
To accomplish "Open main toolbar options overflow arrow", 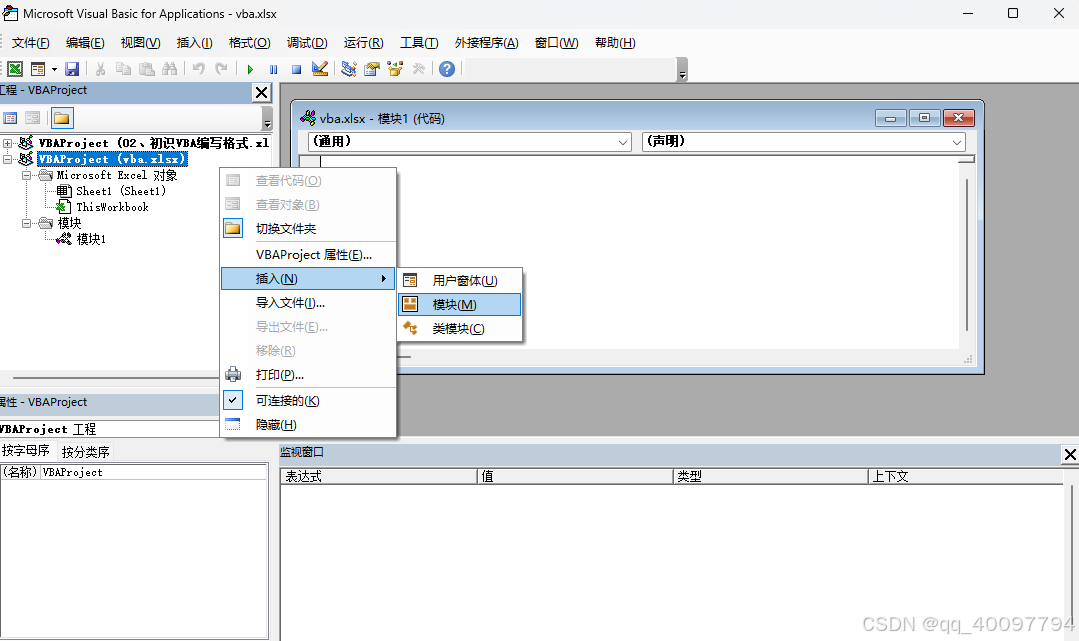I will coord(682,70).
